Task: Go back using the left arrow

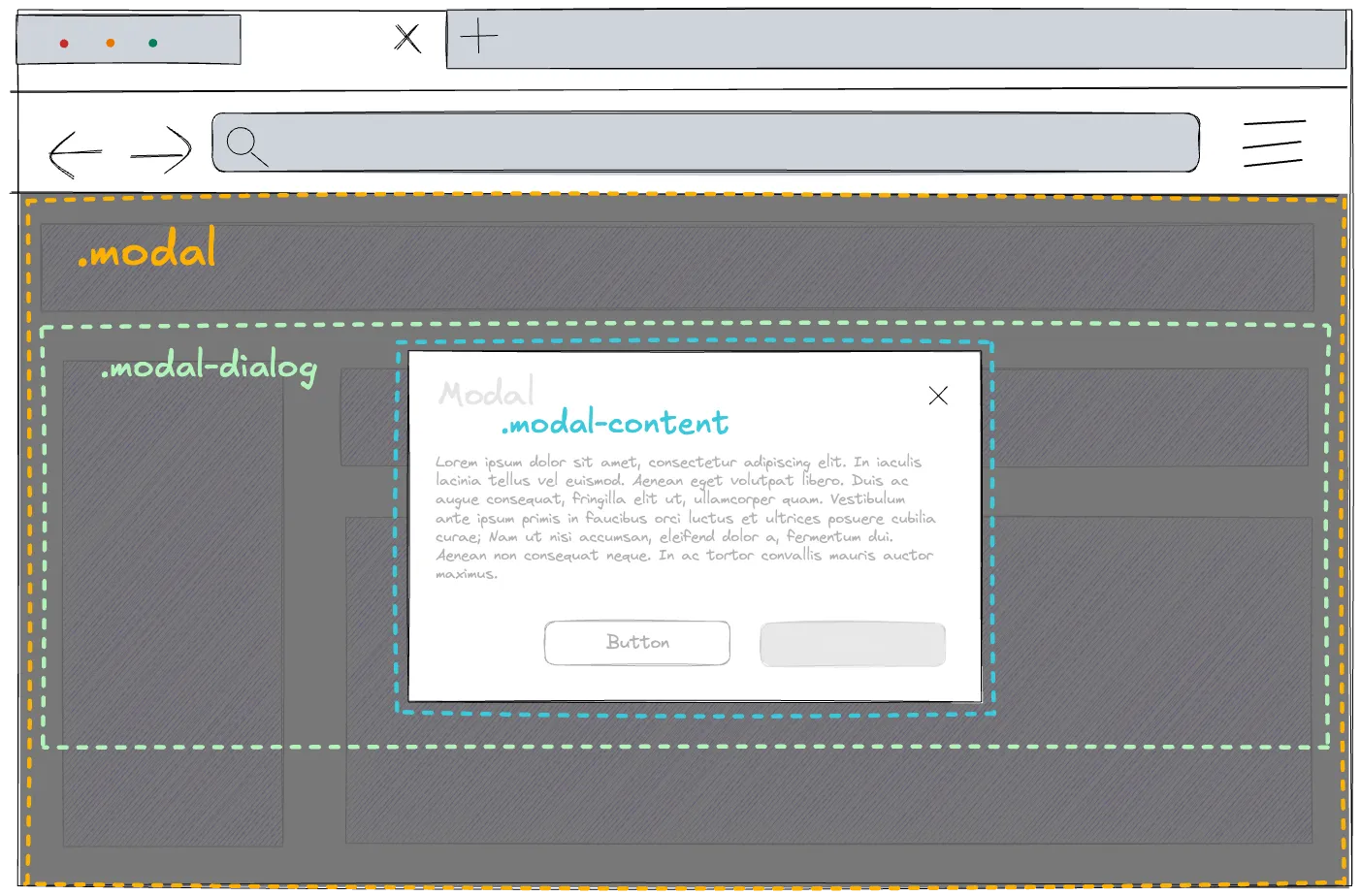Action: click(x=75, y=153)
